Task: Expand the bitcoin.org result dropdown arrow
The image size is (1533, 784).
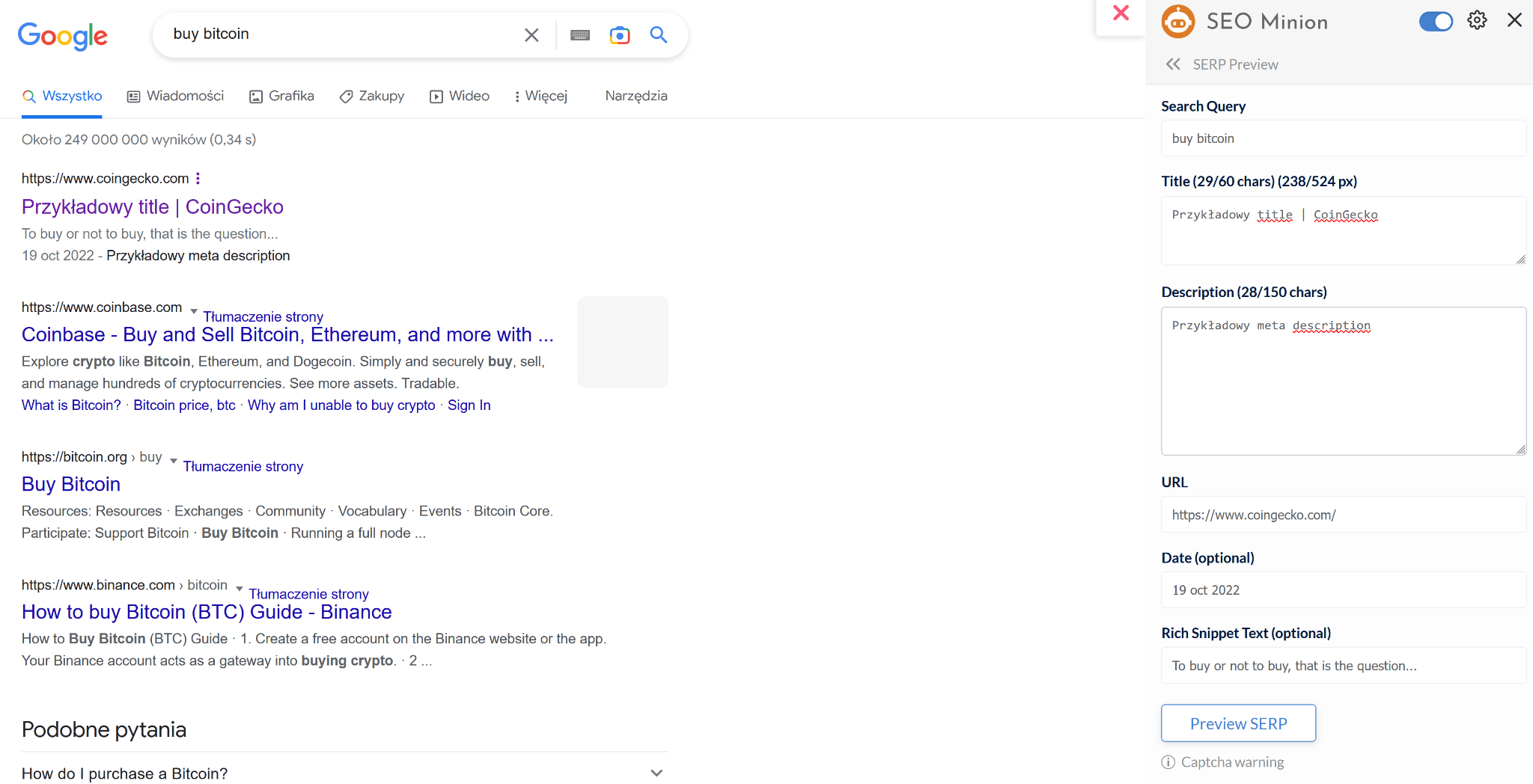Action: [x=174, y=460]
